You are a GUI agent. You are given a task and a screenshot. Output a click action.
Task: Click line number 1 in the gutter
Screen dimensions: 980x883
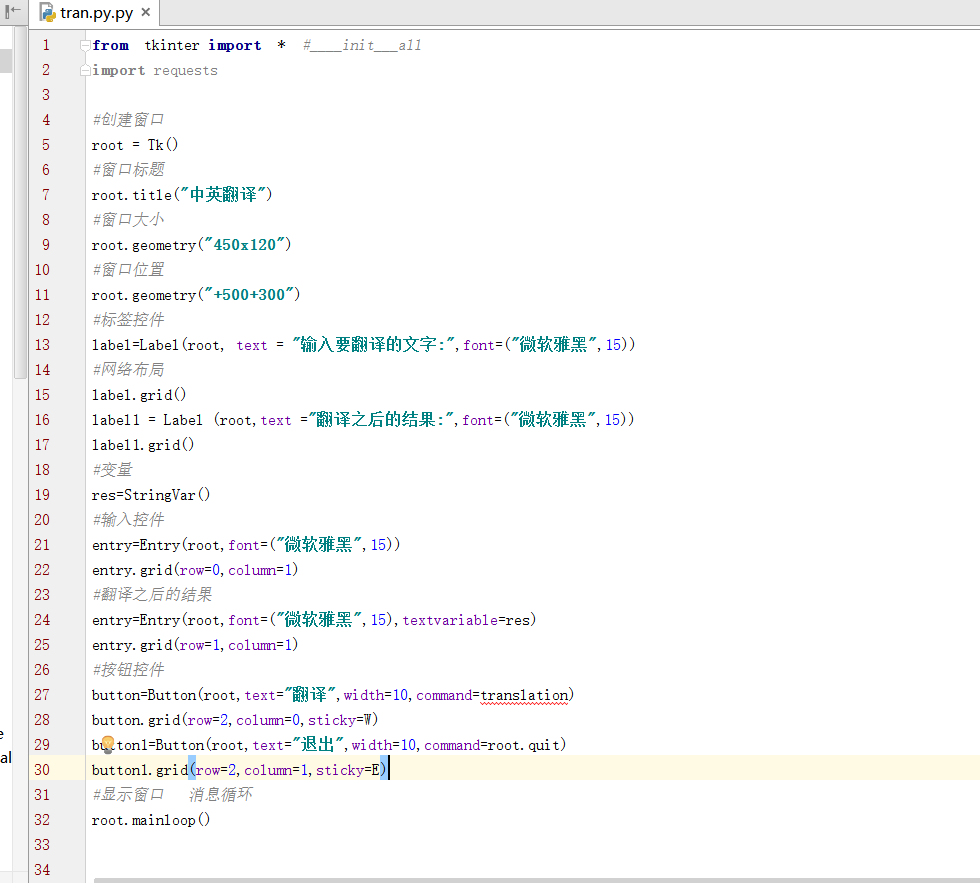(46, 45)
